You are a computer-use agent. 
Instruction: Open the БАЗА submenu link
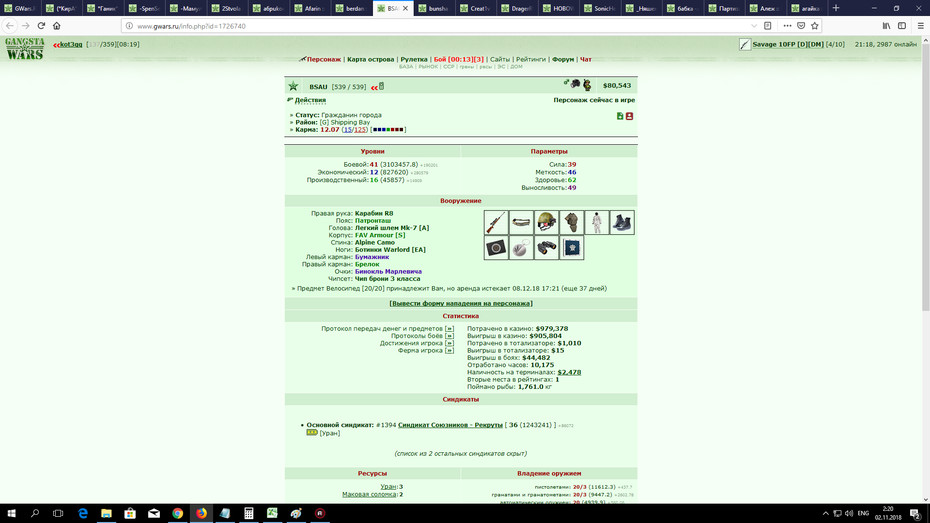(406, 67)
